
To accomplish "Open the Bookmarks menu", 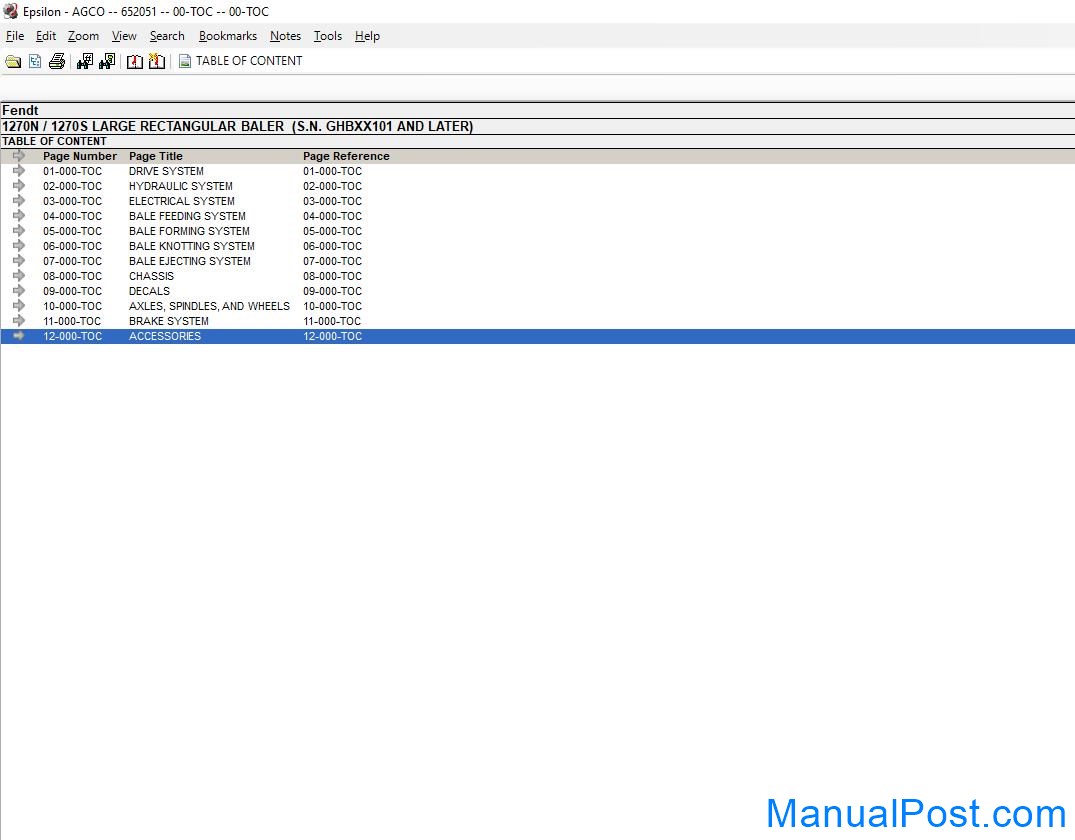I will 228,36.
